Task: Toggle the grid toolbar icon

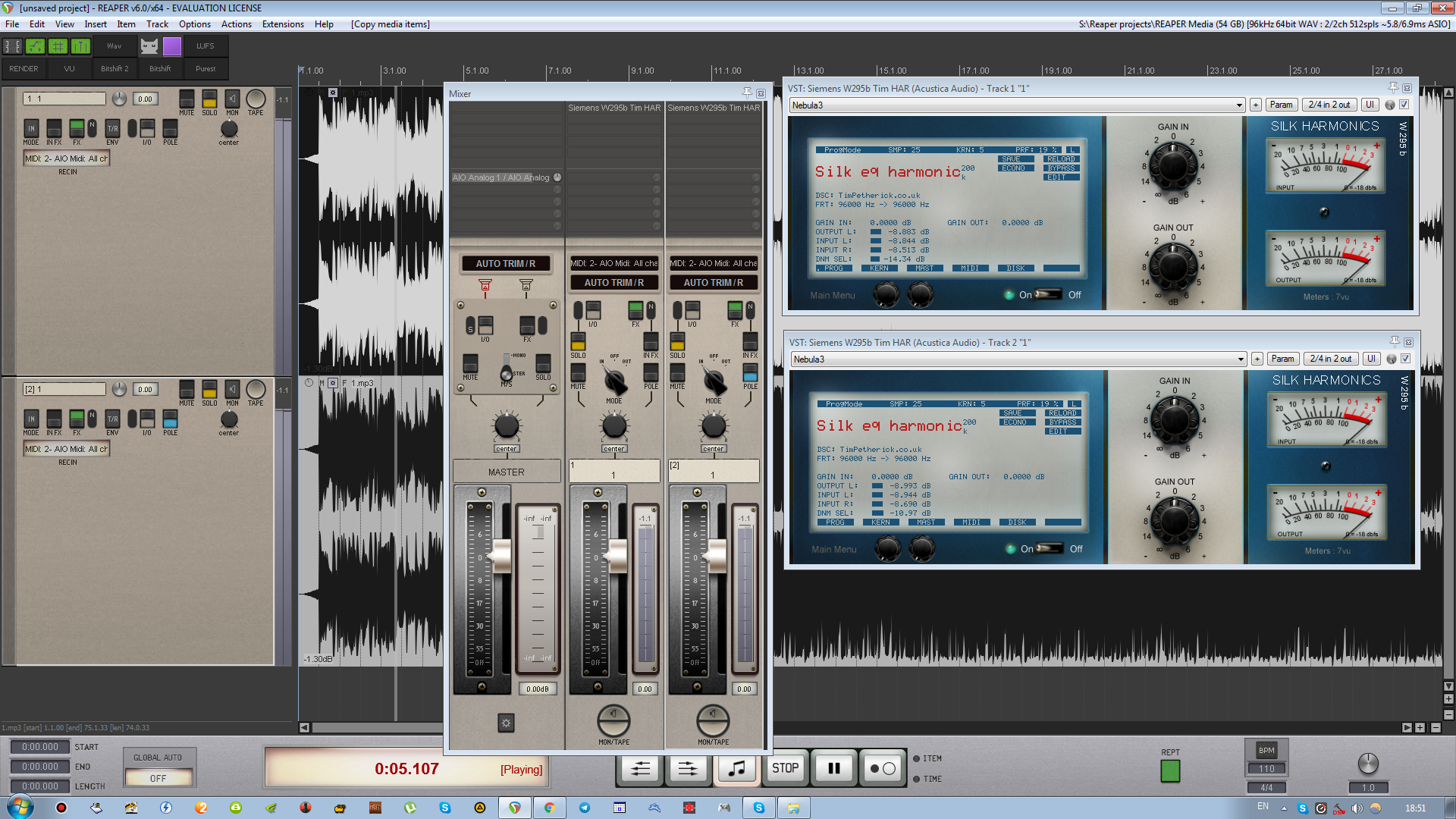Action: [58, 46]
